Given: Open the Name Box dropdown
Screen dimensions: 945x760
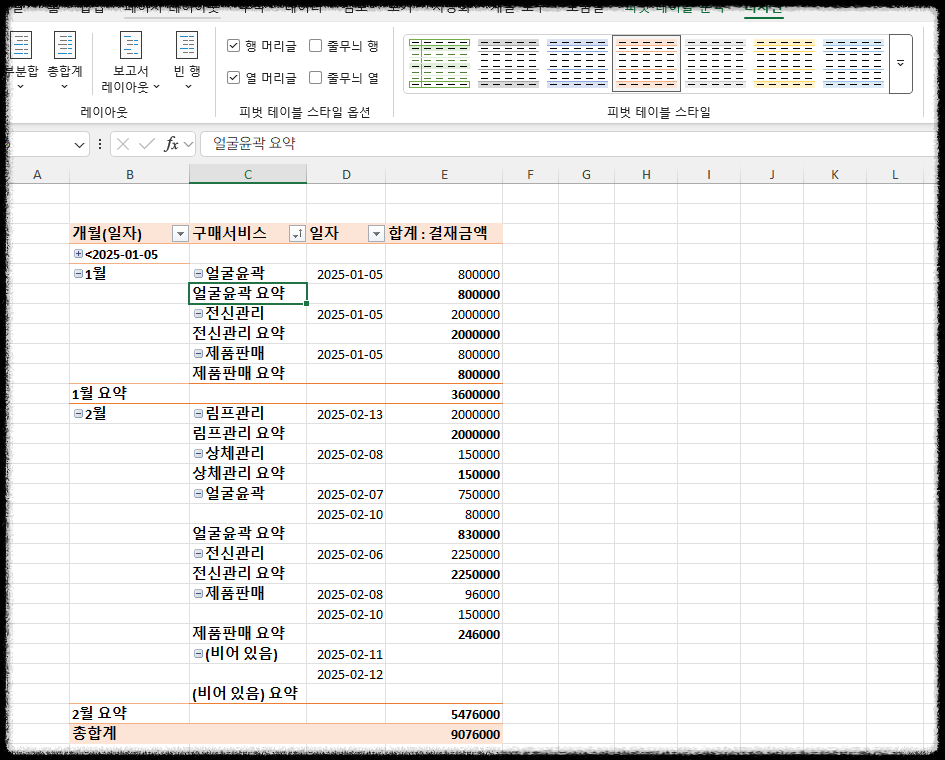Looking at the screenshot, I should tap(79, 145).
